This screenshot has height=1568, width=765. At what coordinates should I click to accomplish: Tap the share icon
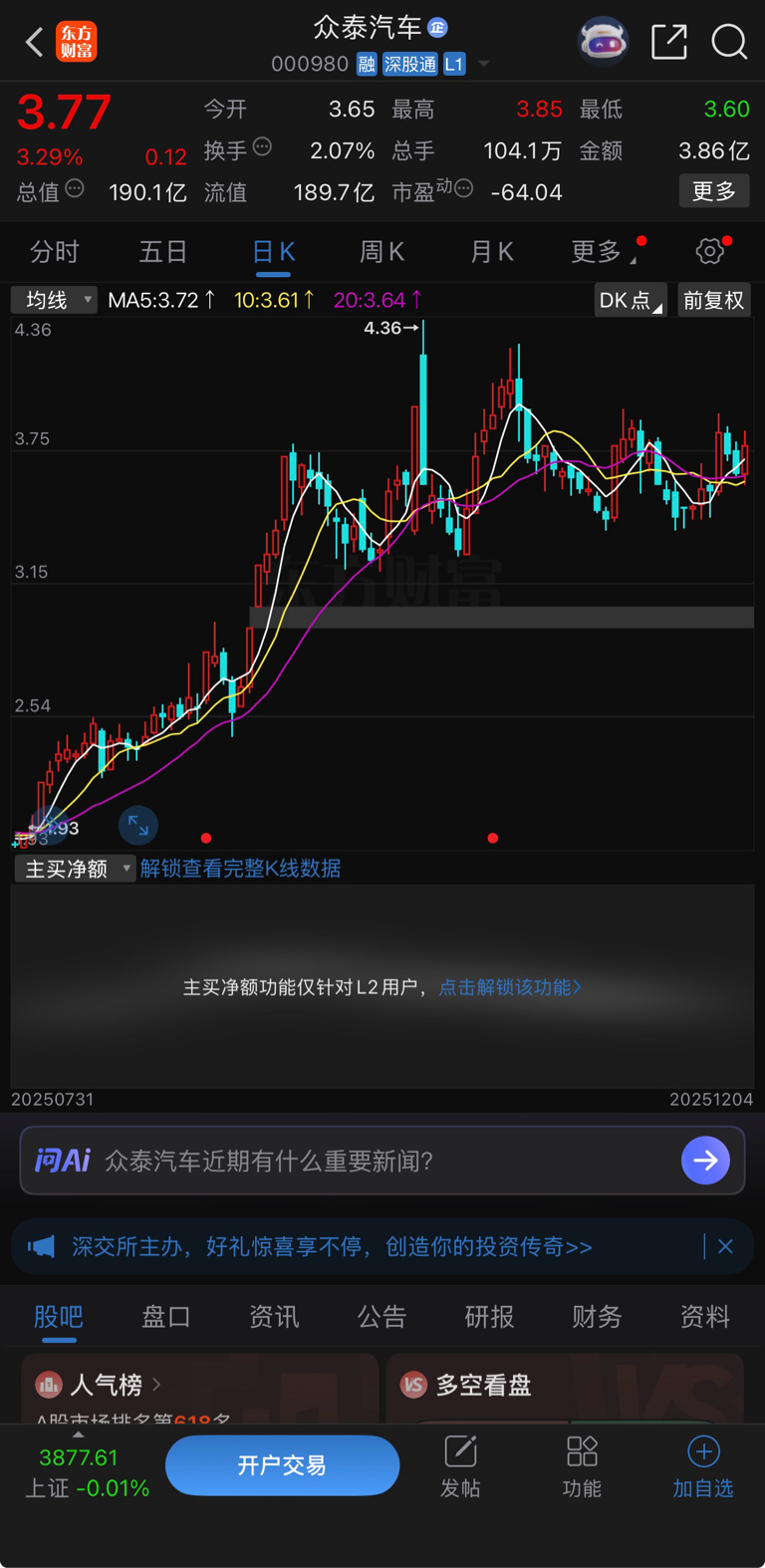click(669, 42)
